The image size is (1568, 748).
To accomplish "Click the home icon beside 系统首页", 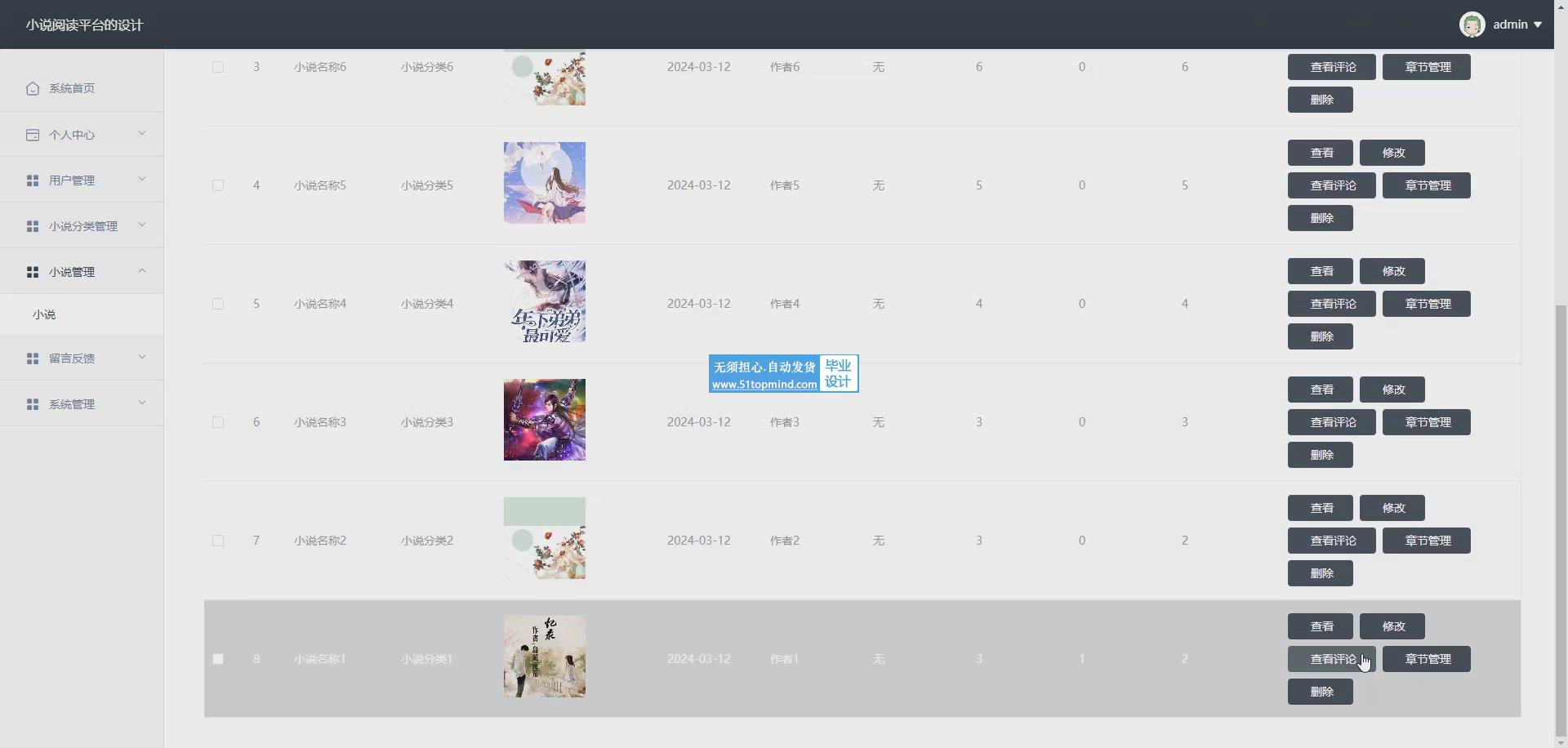I will pyautogui.click(x=33, y=88).
